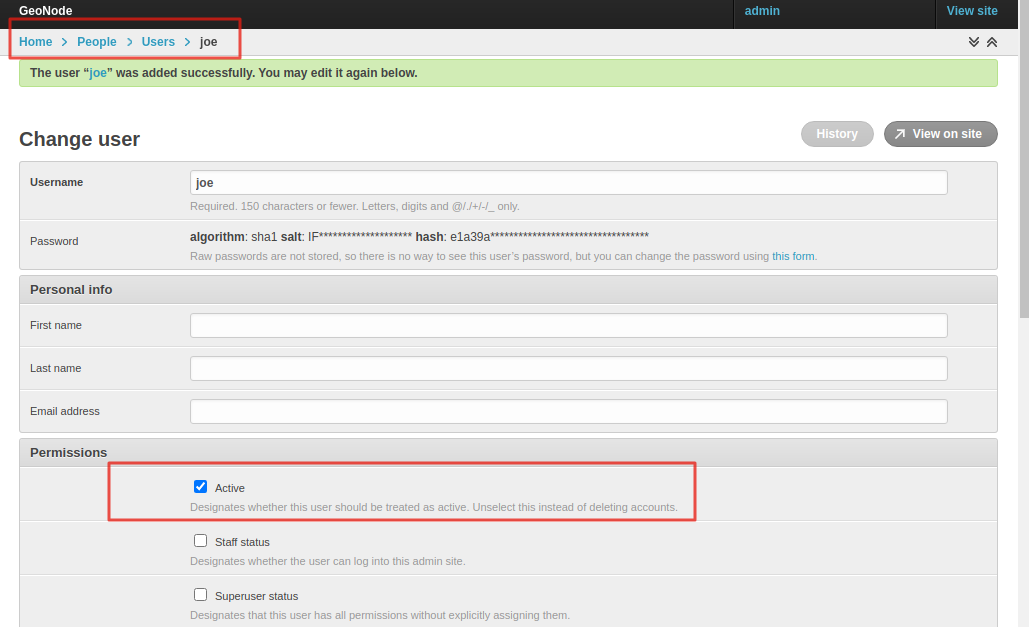Collapse the Permissions section header

tap(68, 453)
